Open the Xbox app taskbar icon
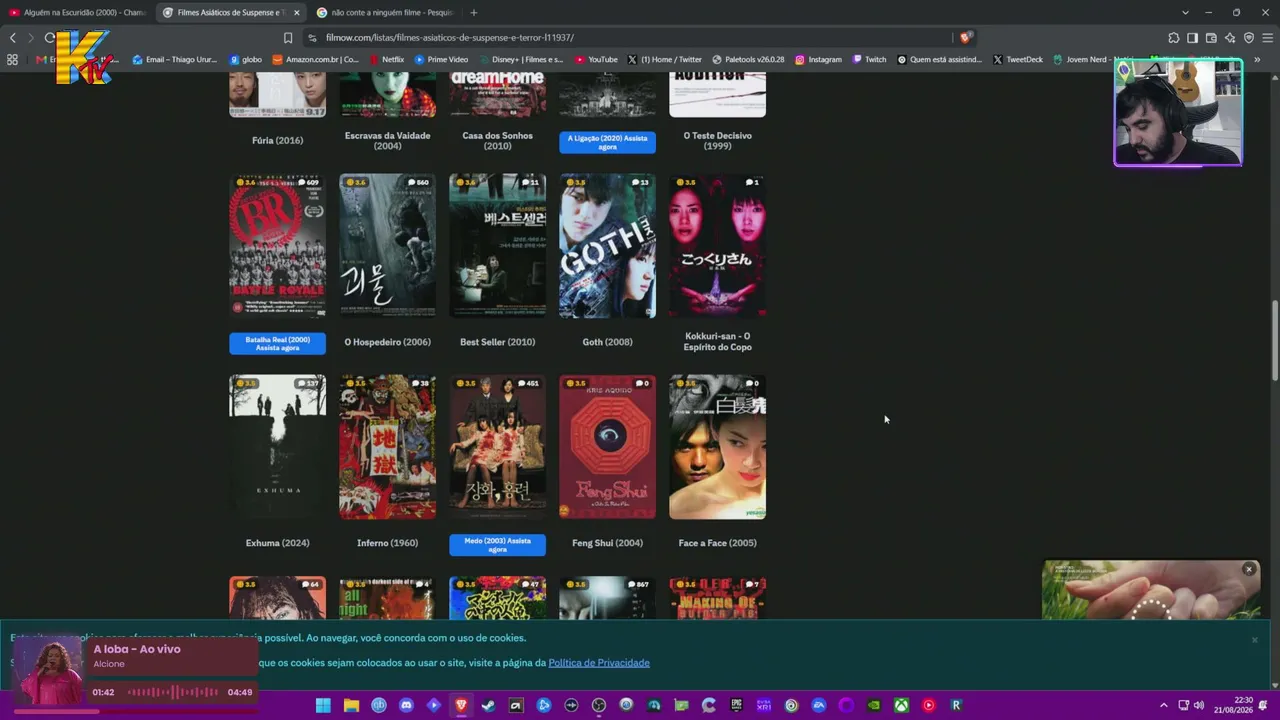 [901, 705]
